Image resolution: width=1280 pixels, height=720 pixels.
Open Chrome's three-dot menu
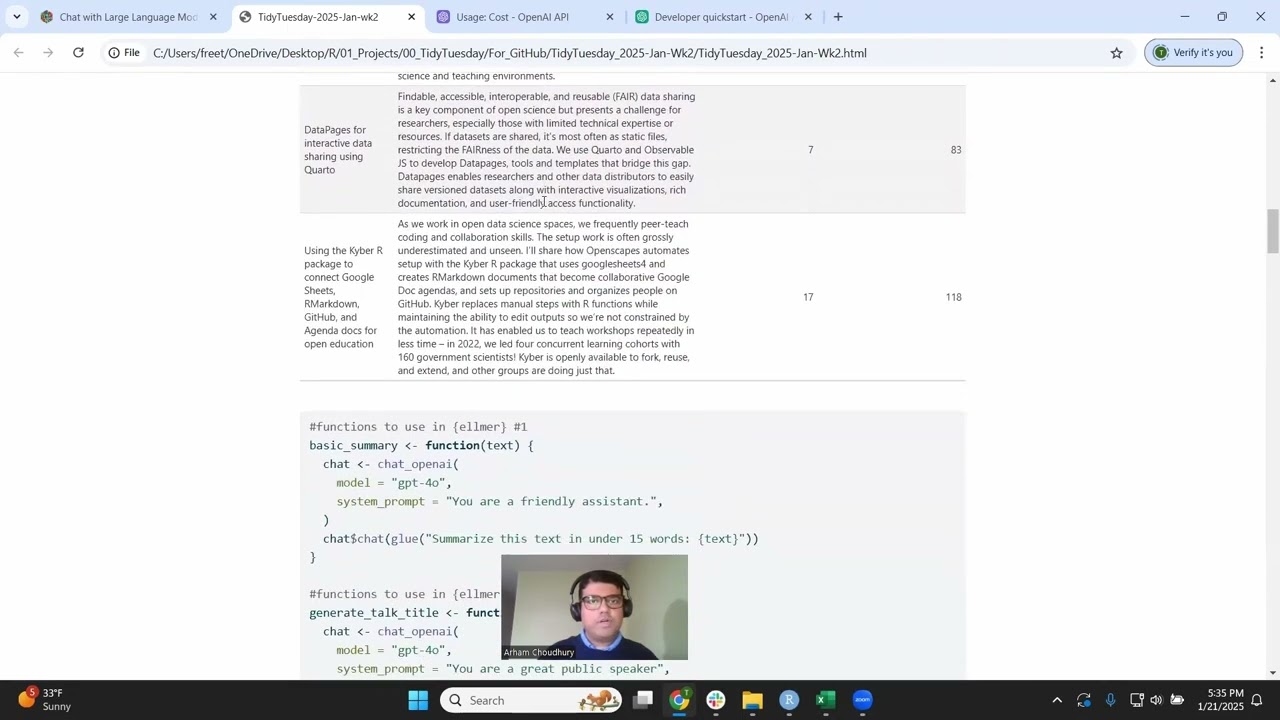[1261, 53]
